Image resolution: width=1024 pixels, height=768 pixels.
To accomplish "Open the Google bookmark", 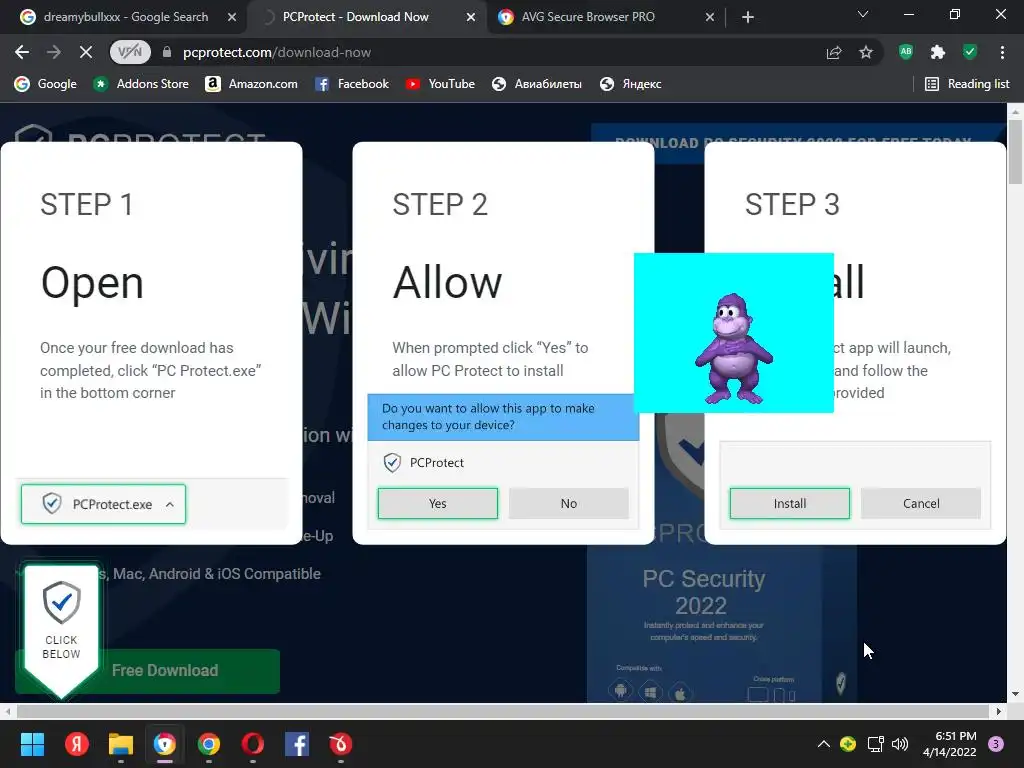I will click(46, 84).
